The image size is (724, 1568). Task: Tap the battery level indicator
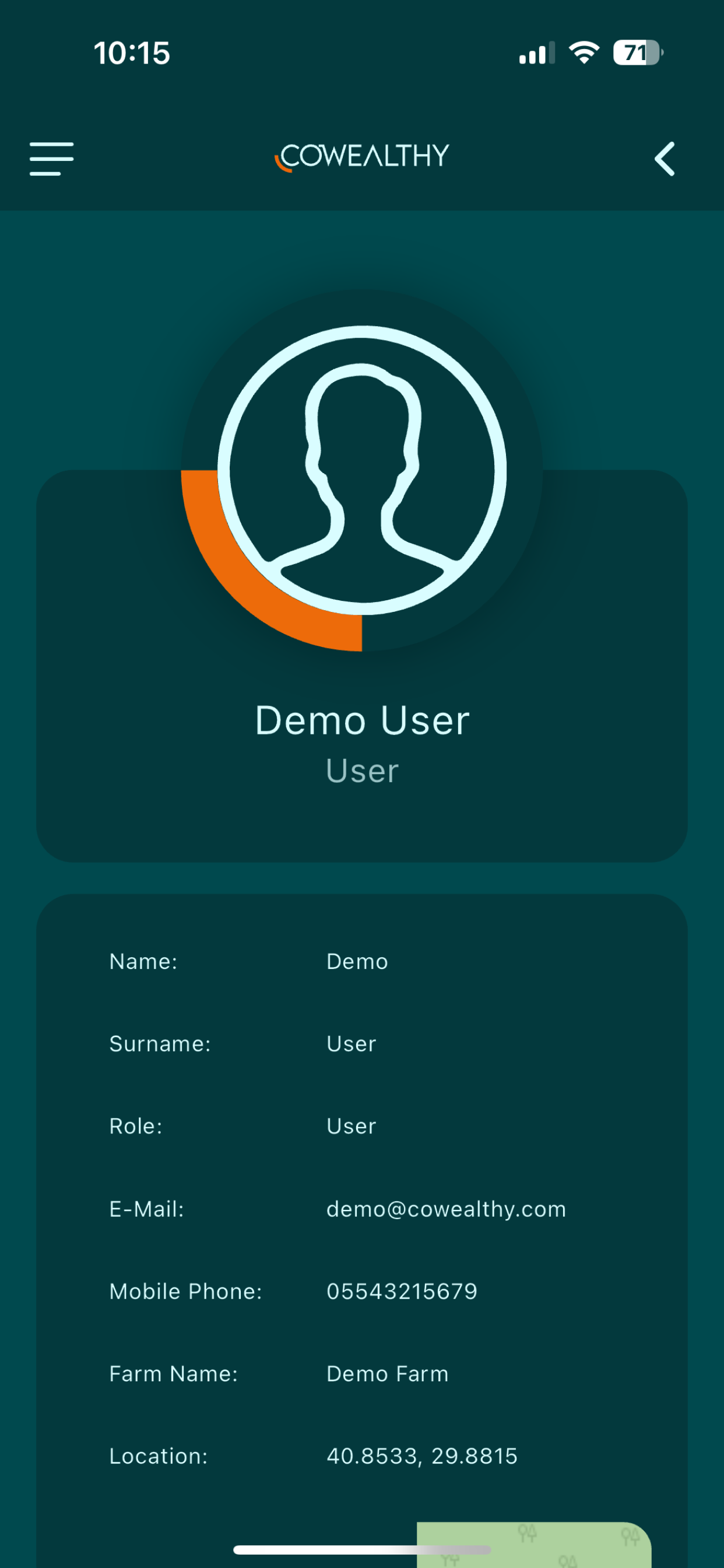click(x=638, y=53)
